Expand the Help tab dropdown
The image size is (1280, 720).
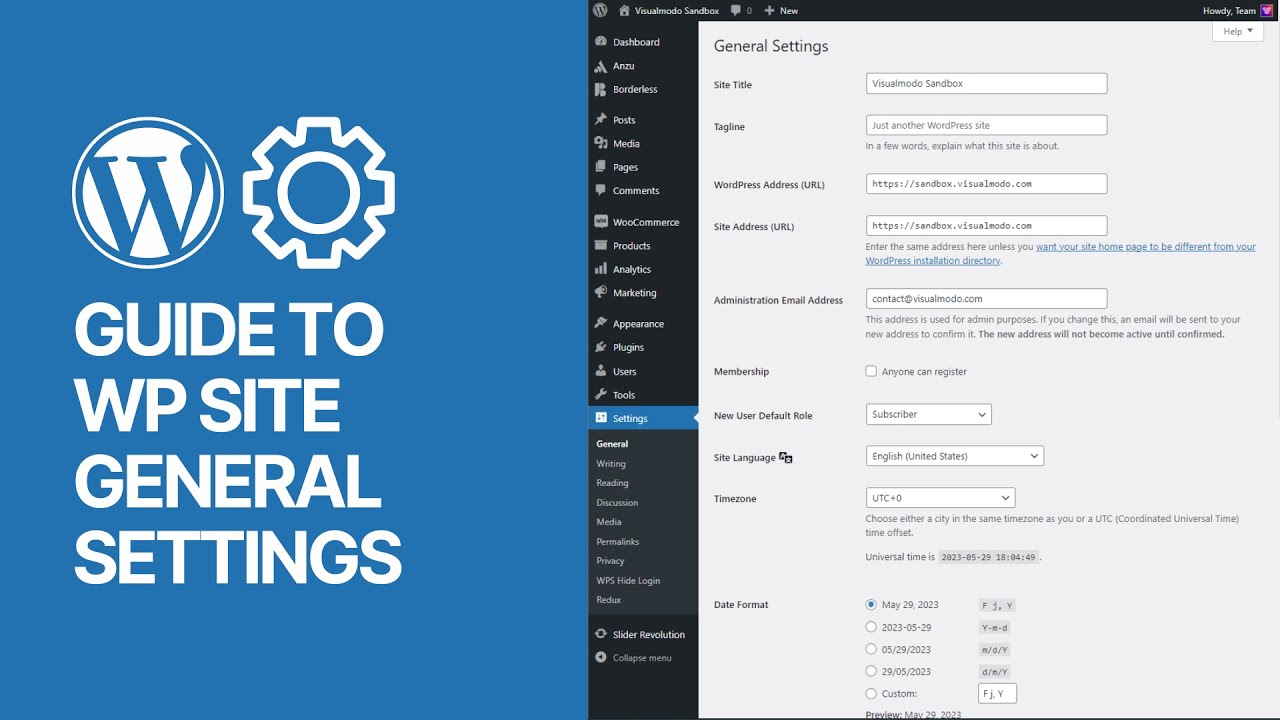[x=1238, y=31]
